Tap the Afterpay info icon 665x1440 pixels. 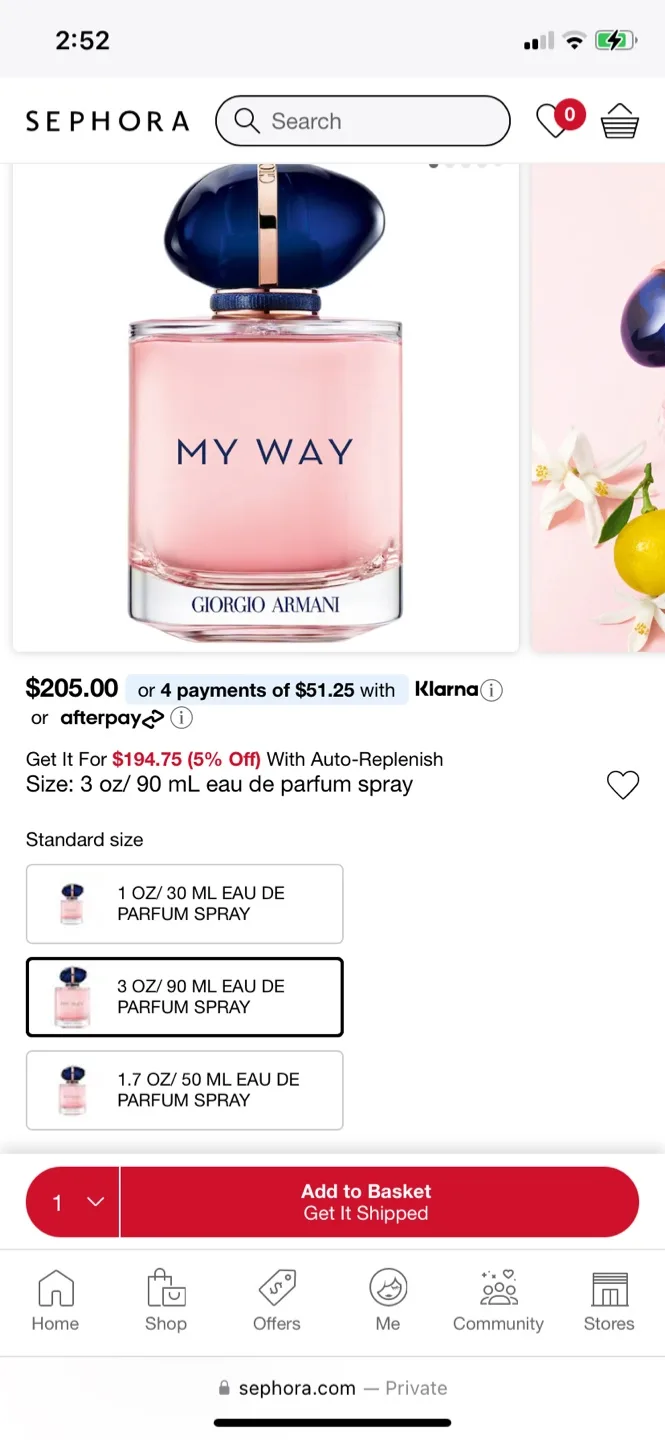[x=181, y=718]
